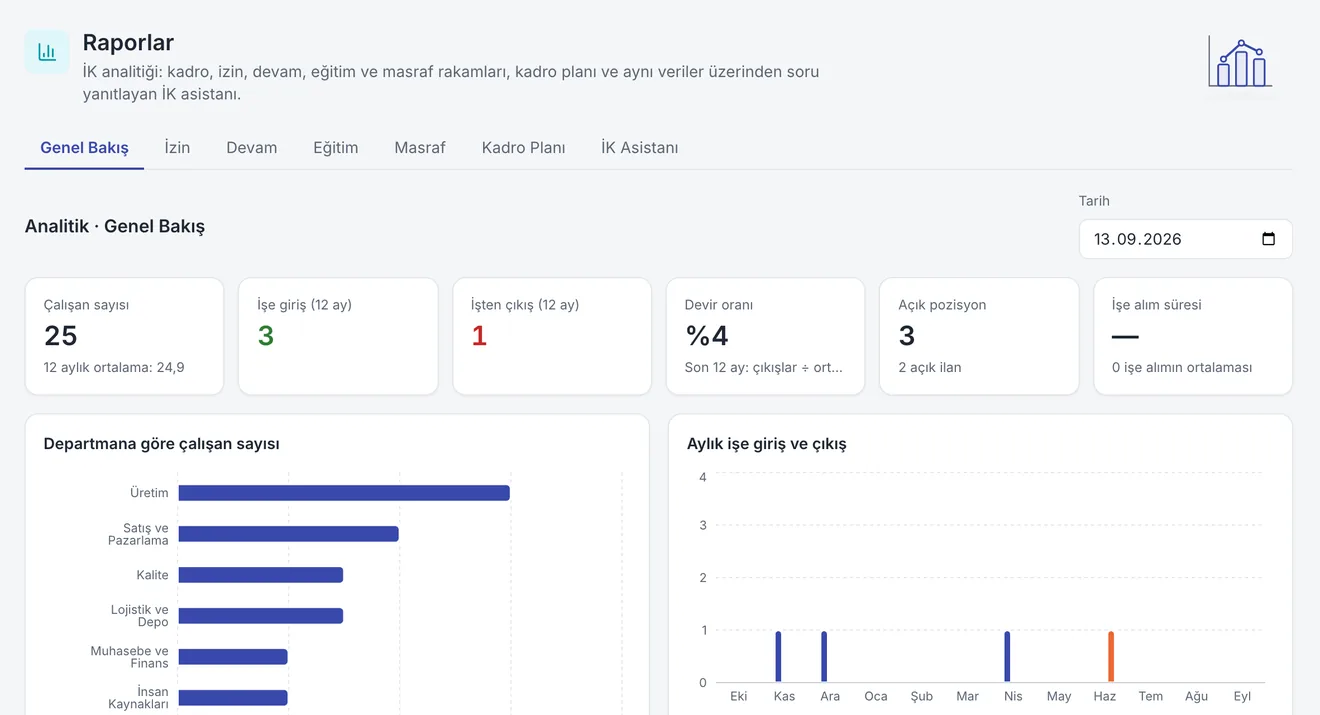Click the Üretim department bar
The height and width of the screenshot is (715, 1320).
[344, 493]
